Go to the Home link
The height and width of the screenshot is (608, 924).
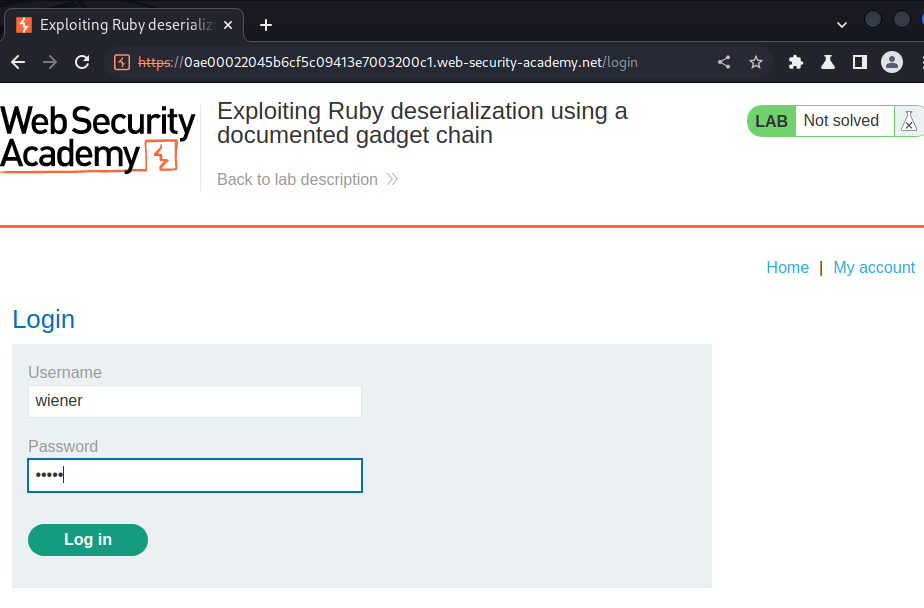click(787, 267)
